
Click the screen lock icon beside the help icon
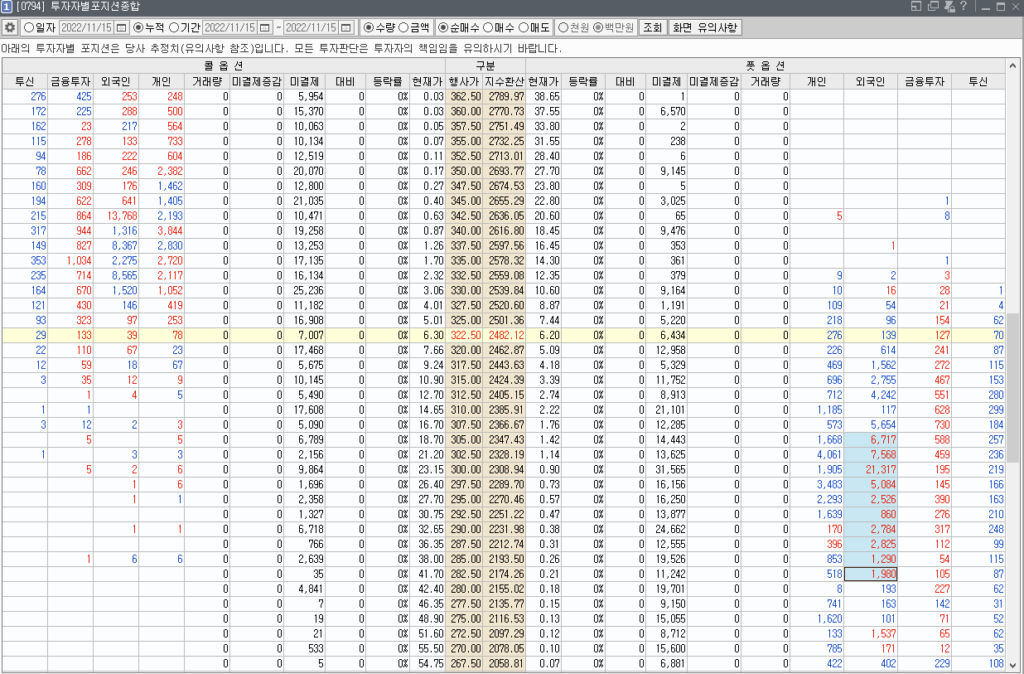(947, 7)
